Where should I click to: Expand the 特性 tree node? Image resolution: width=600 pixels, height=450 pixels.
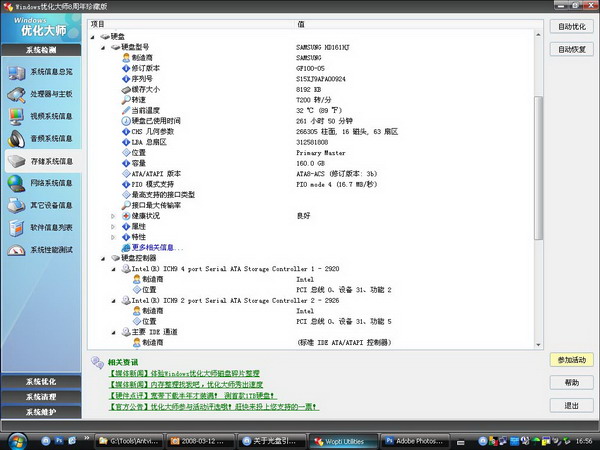pyautogui.click(x=113, y=237)
